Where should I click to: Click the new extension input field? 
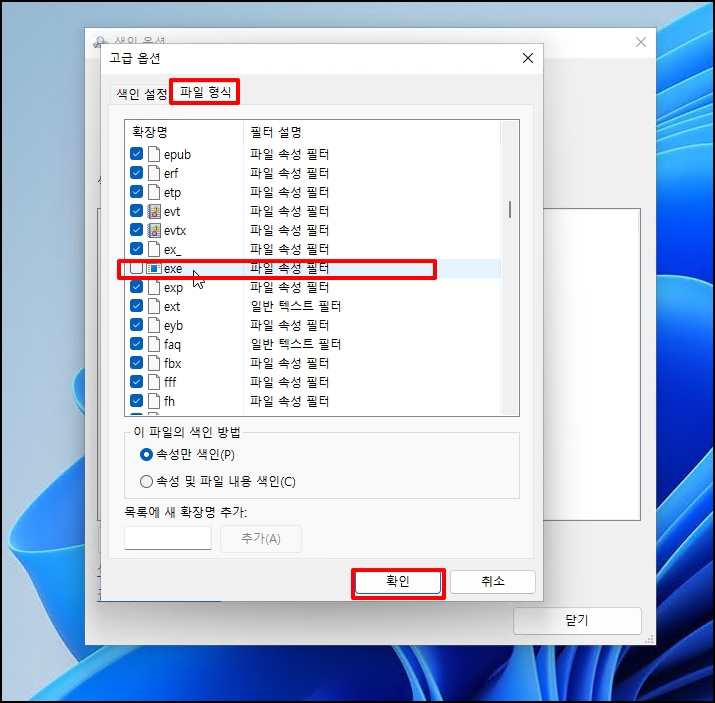point(168,538)
